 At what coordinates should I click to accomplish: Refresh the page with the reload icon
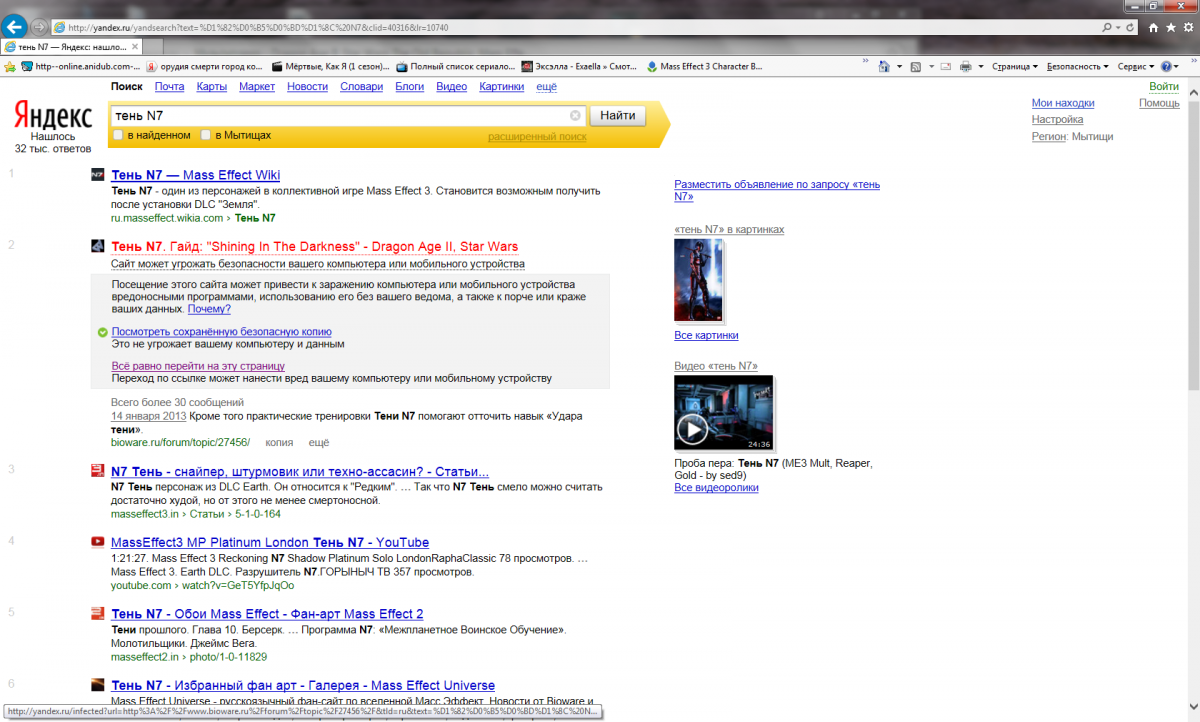click(1131, 27)
